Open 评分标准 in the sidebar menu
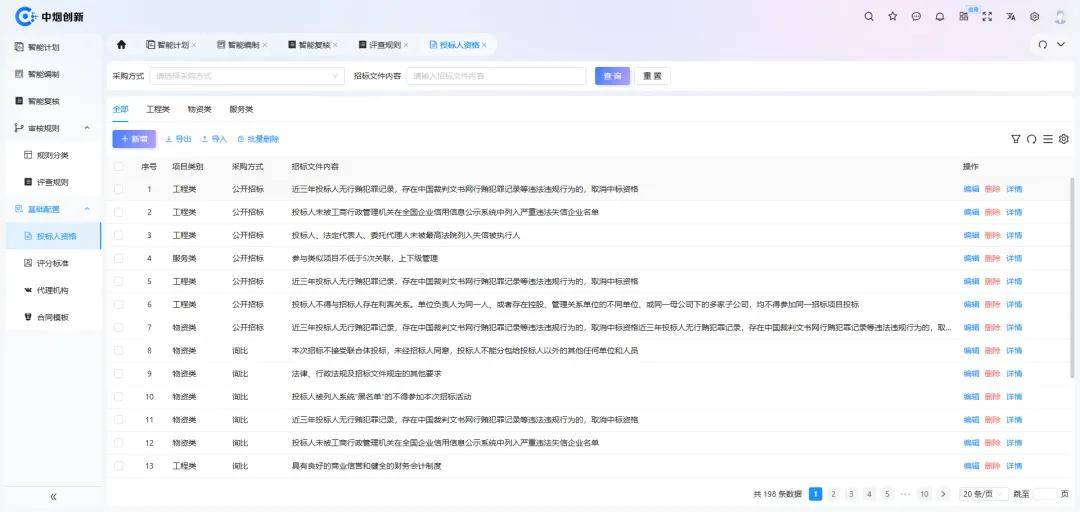 (x=52, y=263)
